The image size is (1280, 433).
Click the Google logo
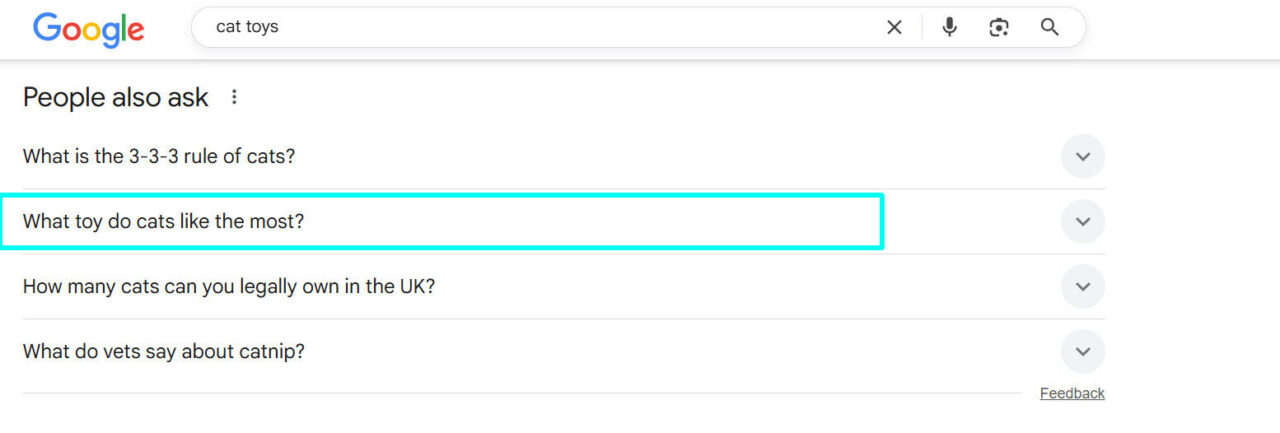pos(88,28)
